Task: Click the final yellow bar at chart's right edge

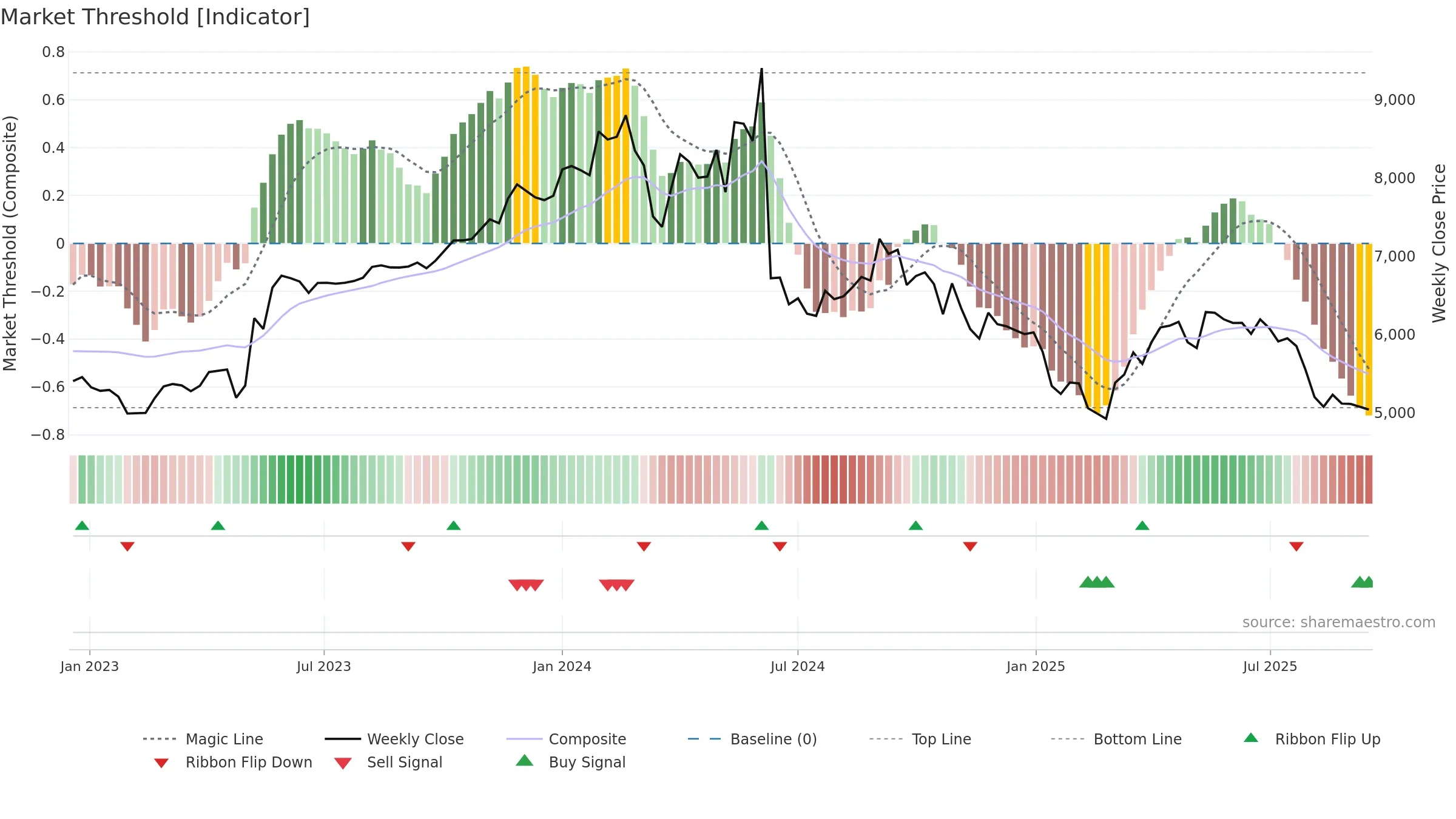Action: 1369,329
